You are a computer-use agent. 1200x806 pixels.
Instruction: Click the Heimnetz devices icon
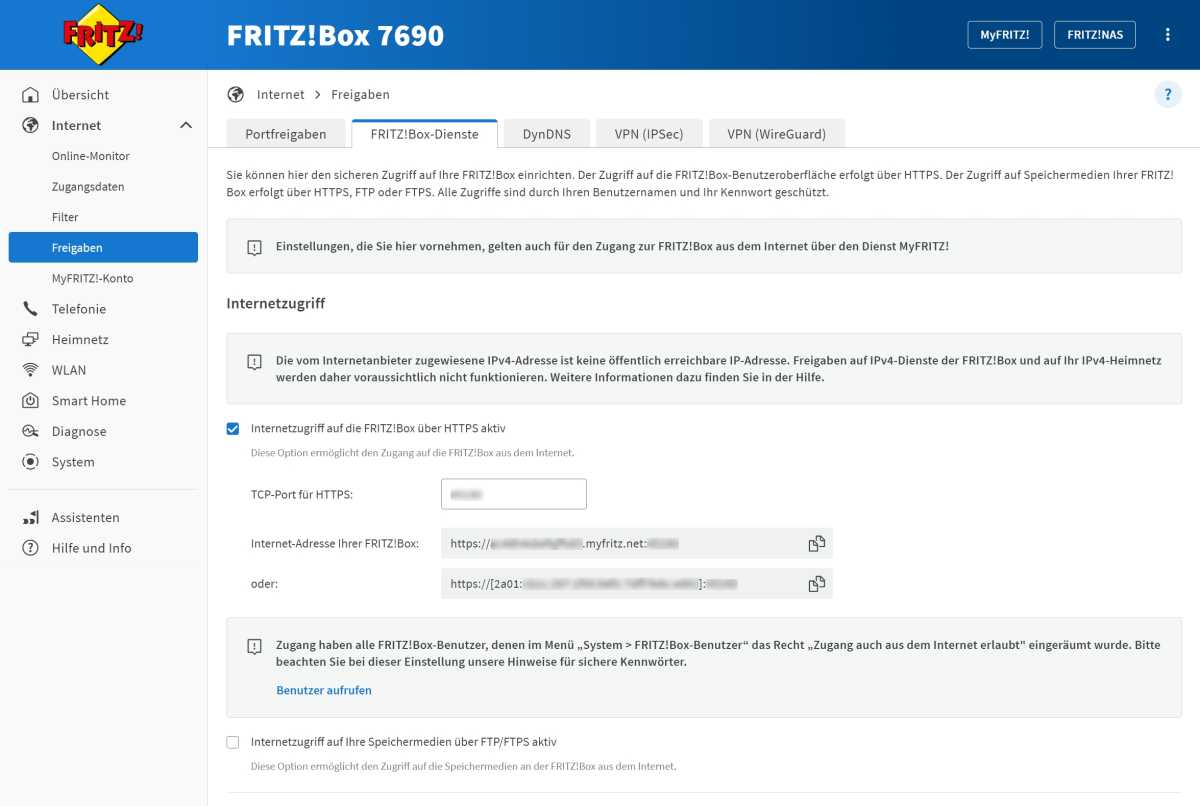pyautogui.click(x=31, y=340)
